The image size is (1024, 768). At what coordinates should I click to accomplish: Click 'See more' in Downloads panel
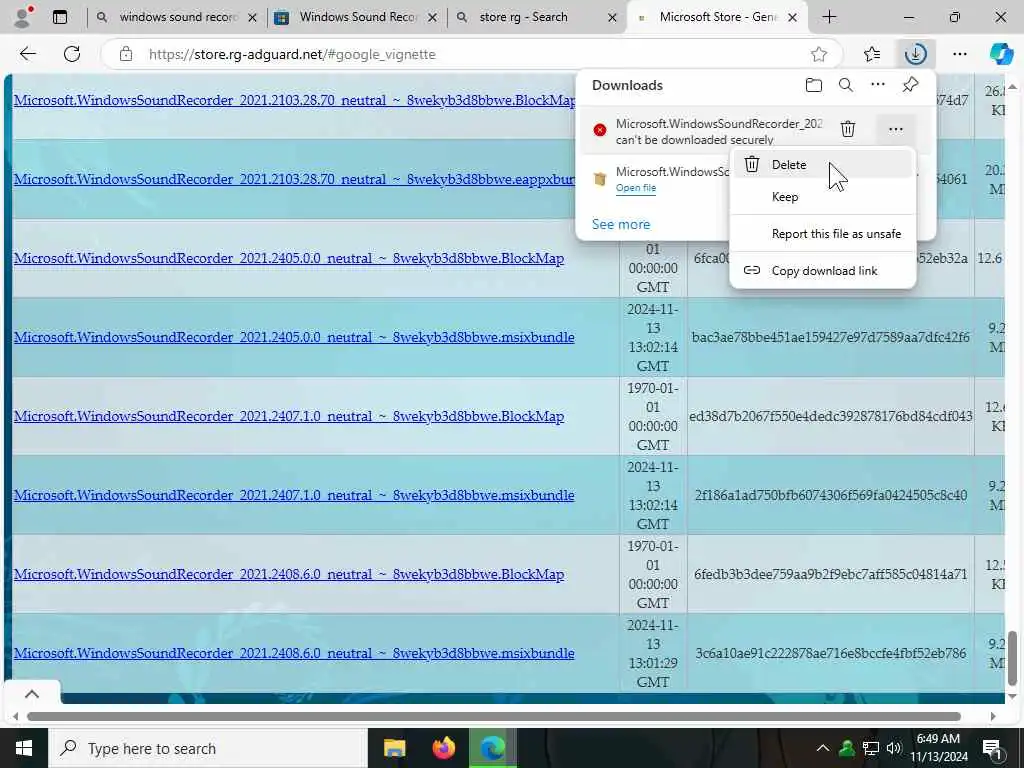620,224
